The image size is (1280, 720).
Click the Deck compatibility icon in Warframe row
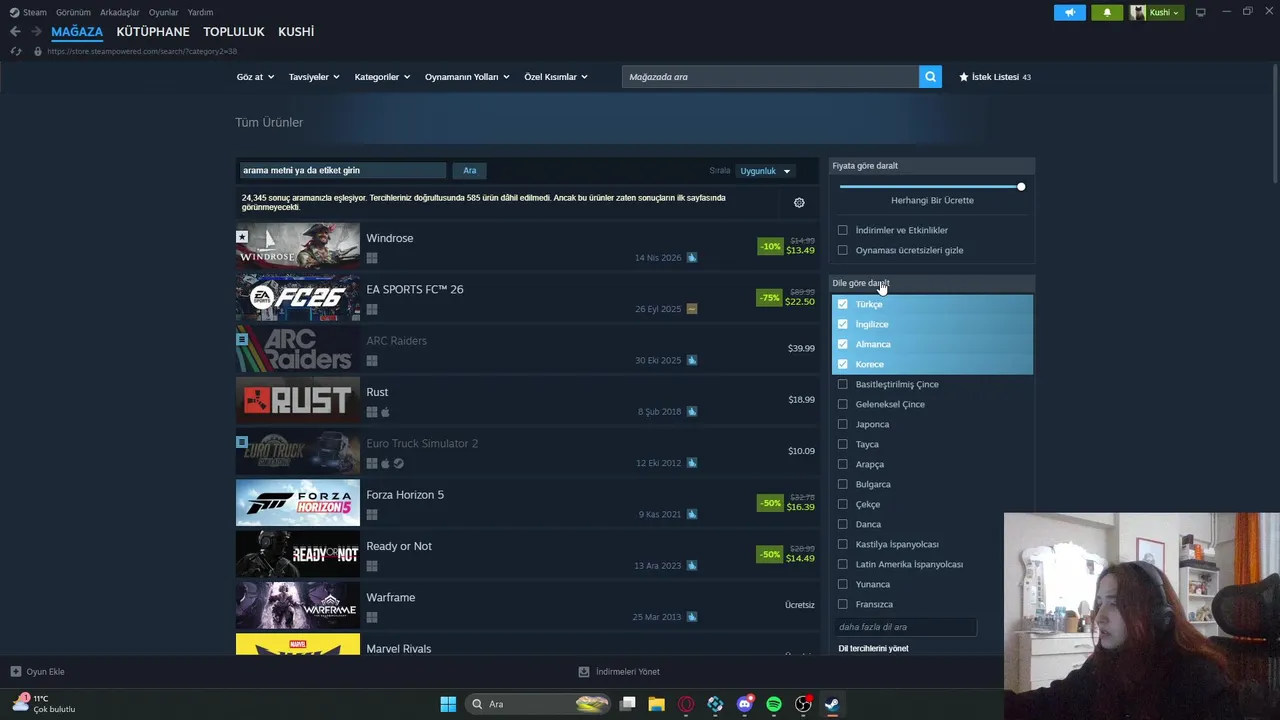(x=692, y=617)
